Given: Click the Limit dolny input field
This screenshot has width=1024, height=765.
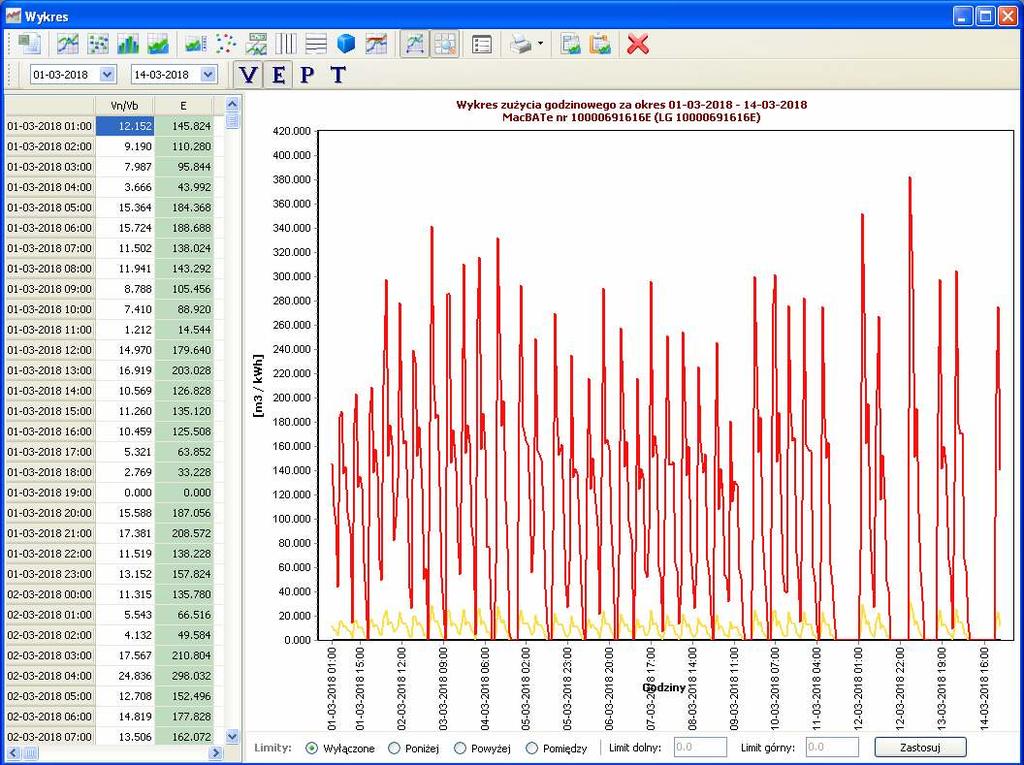Looking at the screenshot, I should (x=700, y=747).
